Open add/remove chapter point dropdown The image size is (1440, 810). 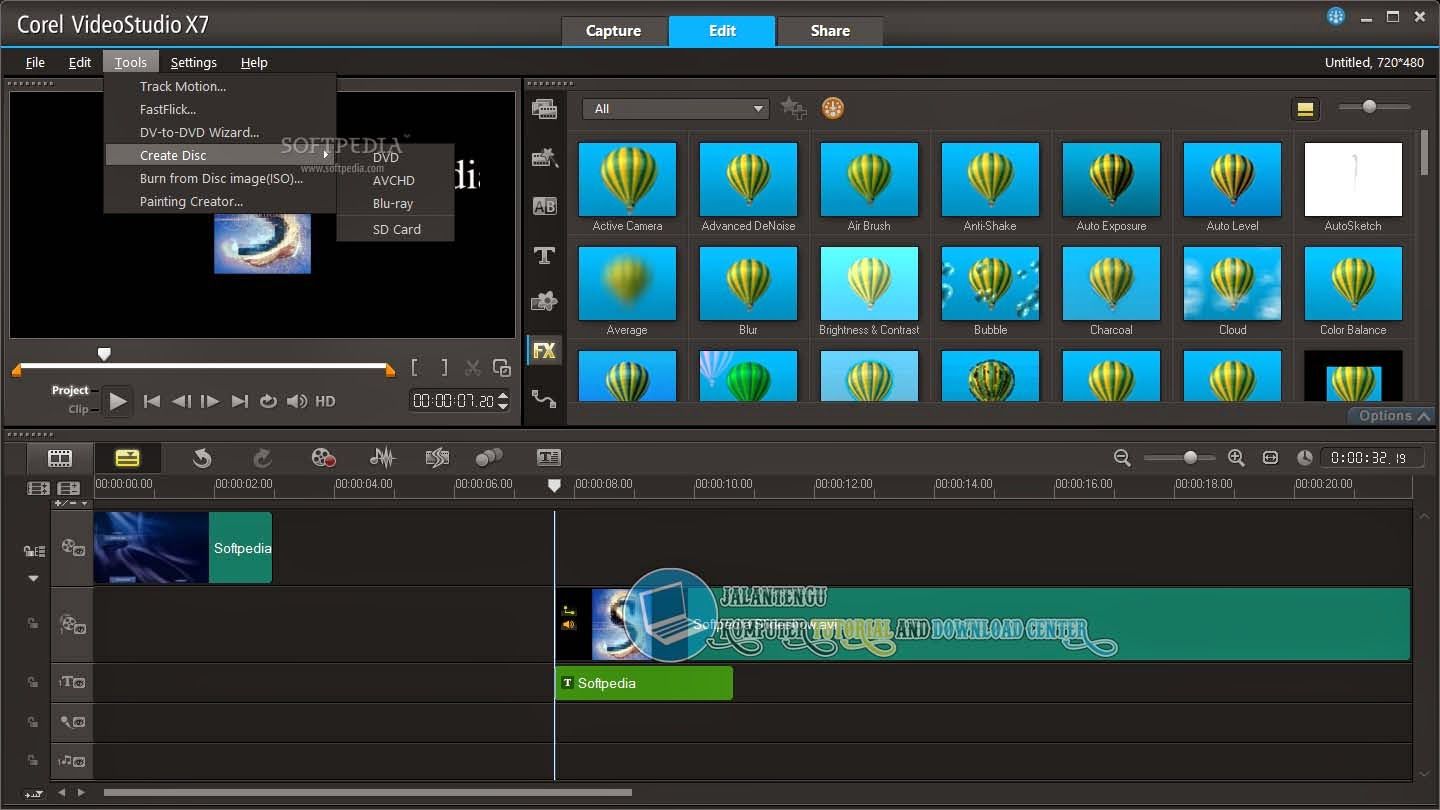[x=70, y=503]
